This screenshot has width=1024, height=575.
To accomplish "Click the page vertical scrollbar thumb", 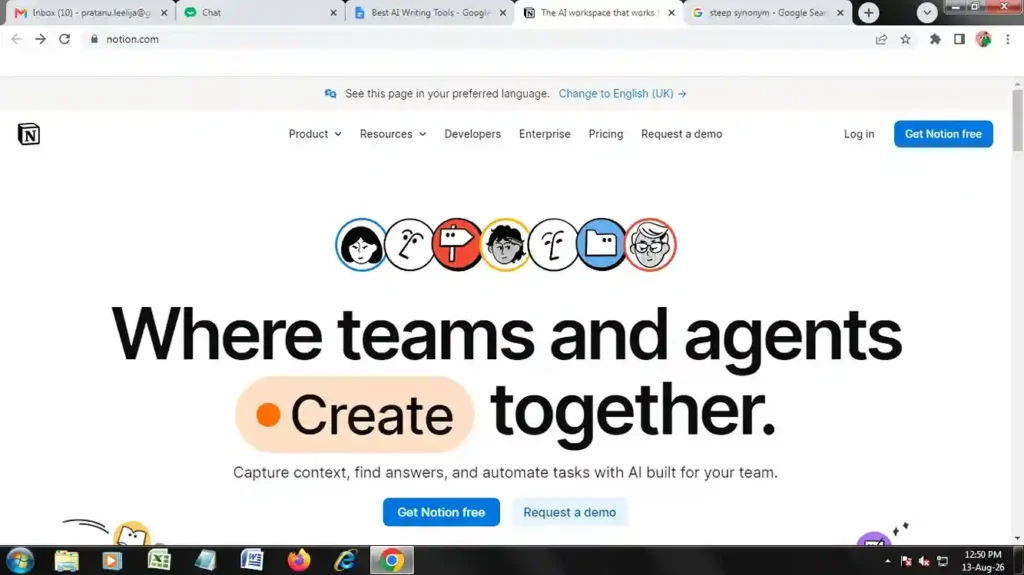I will pos(1017,121).
